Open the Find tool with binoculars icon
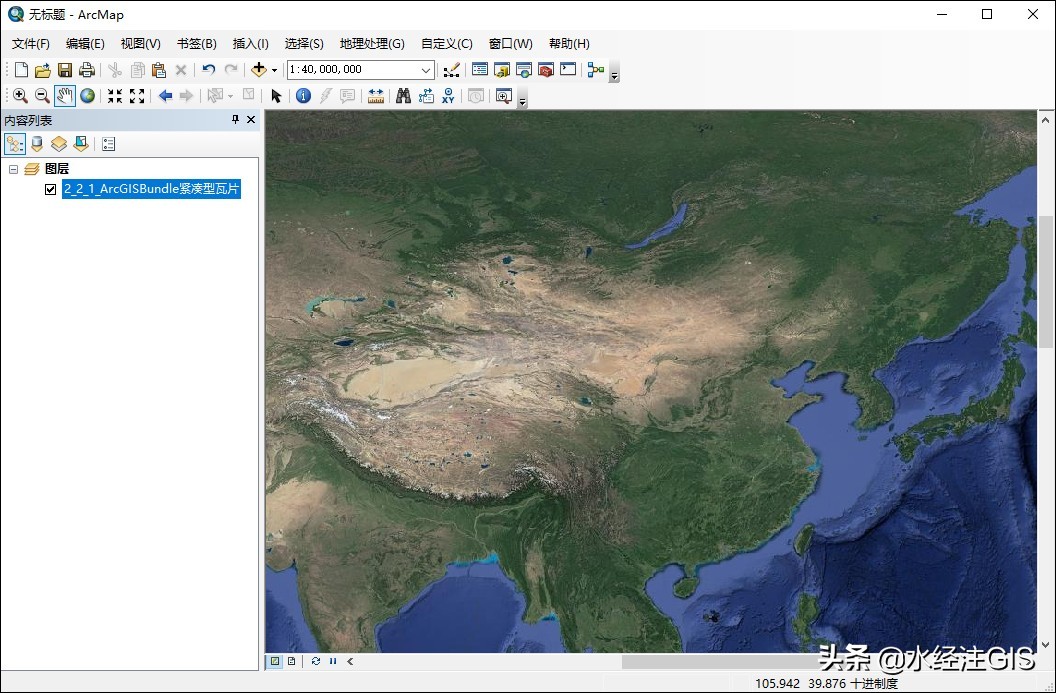Screen dimensions: 1056x693 pos(404,95)
